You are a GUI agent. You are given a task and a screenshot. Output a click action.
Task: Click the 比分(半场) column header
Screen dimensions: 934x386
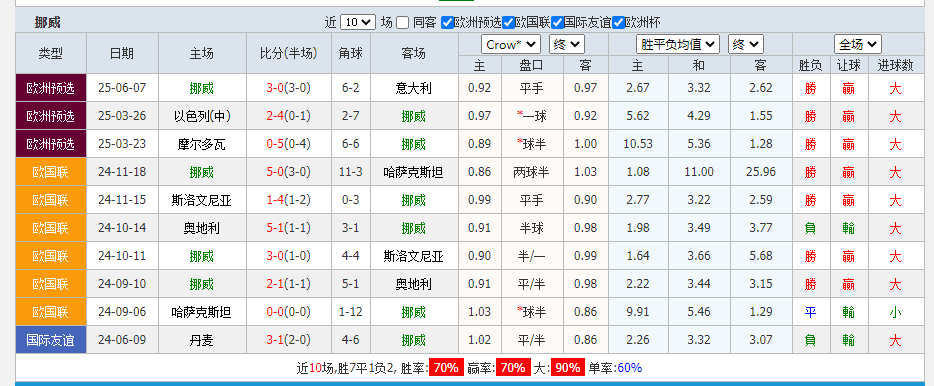point(289,54)
